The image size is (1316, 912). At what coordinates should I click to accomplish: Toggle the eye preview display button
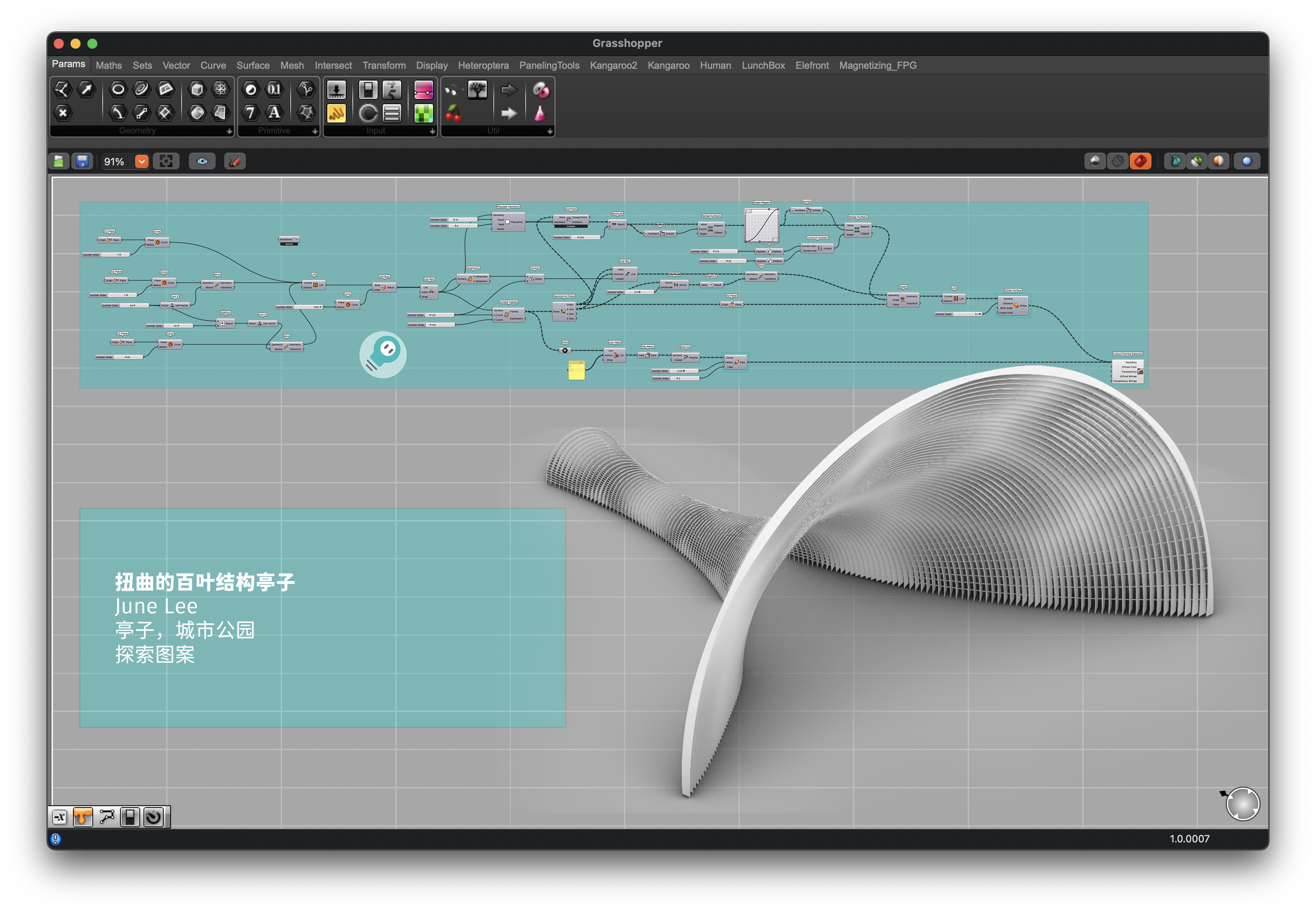pos(202,162)
